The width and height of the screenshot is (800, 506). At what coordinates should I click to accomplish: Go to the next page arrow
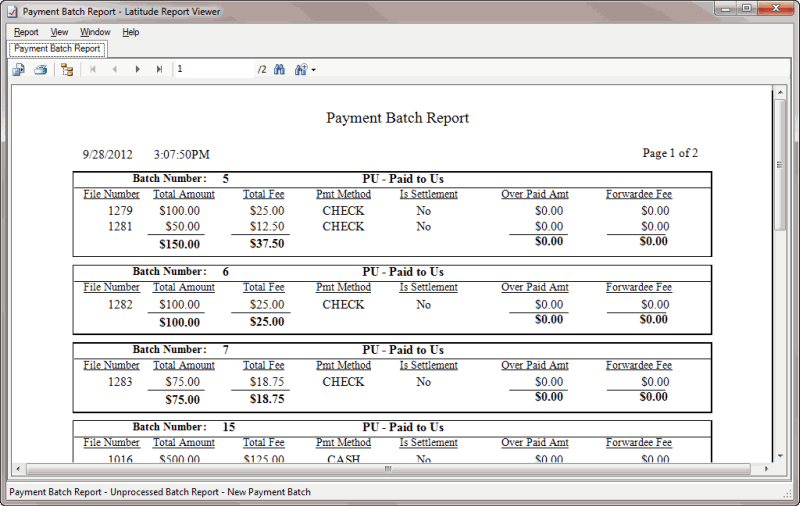pyautogui.click(x=137, y=70)
